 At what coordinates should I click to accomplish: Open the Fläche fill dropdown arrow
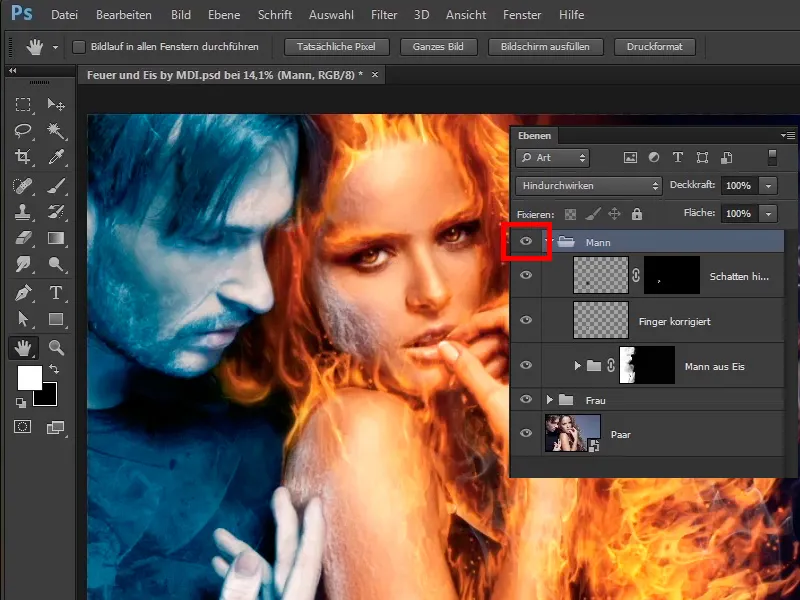pyautogui.click(x=768, y=214)
